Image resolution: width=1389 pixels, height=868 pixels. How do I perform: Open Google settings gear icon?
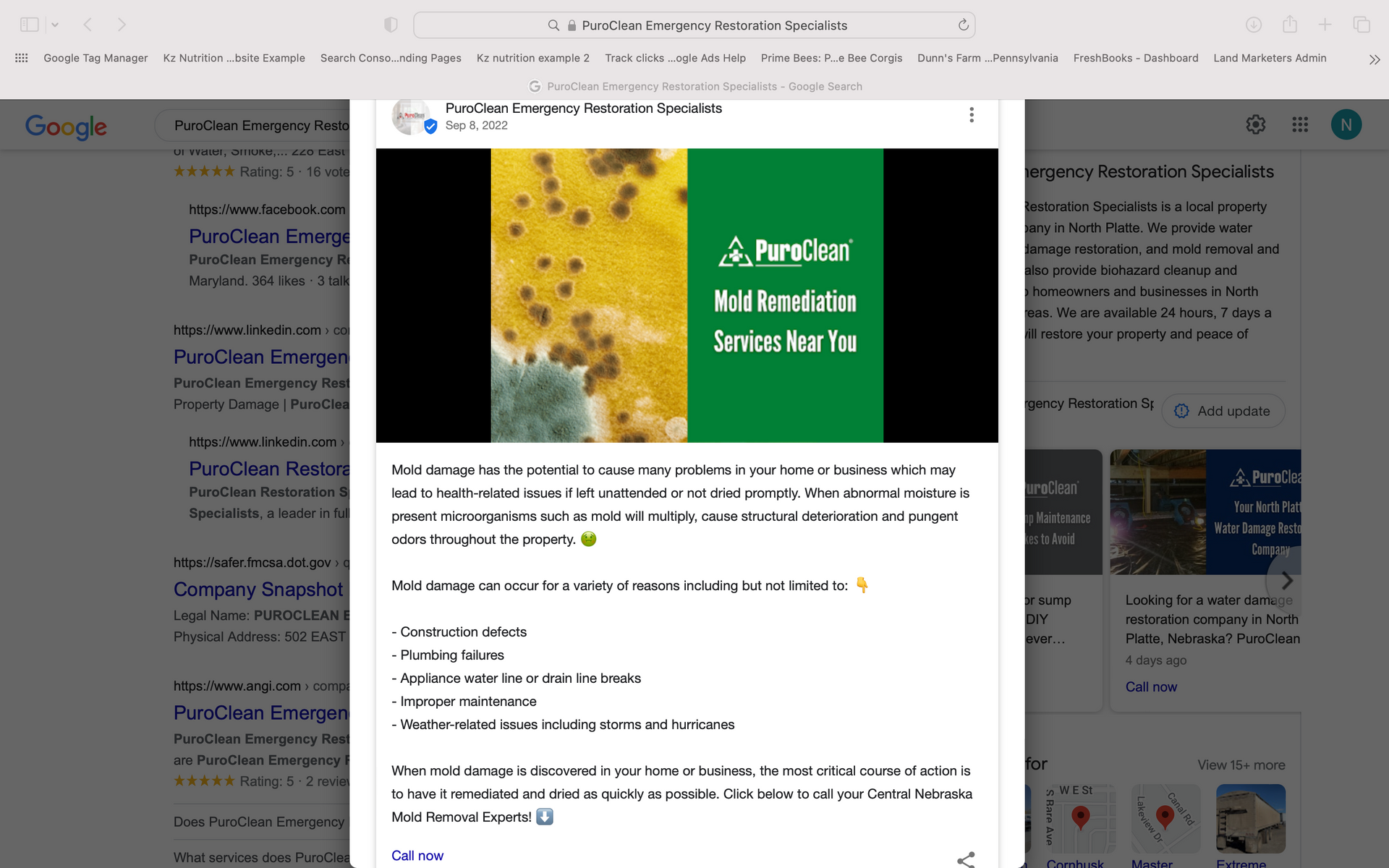[1255, 124]
